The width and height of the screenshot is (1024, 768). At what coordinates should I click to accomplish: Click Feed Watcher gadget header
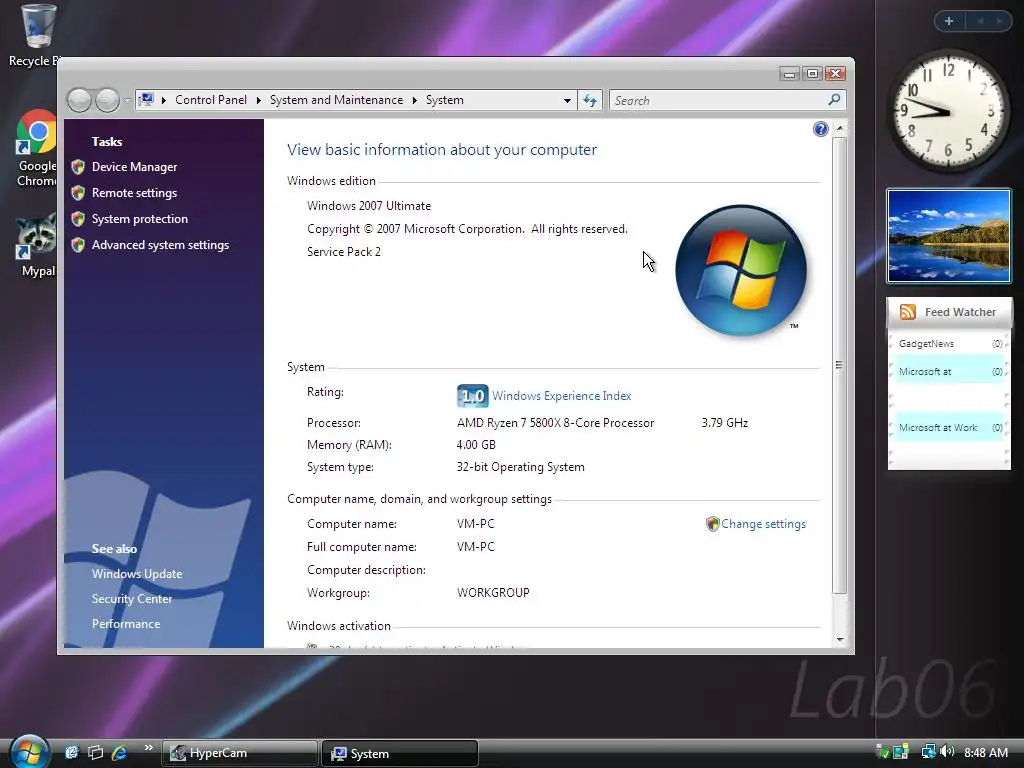coord(948,312)
